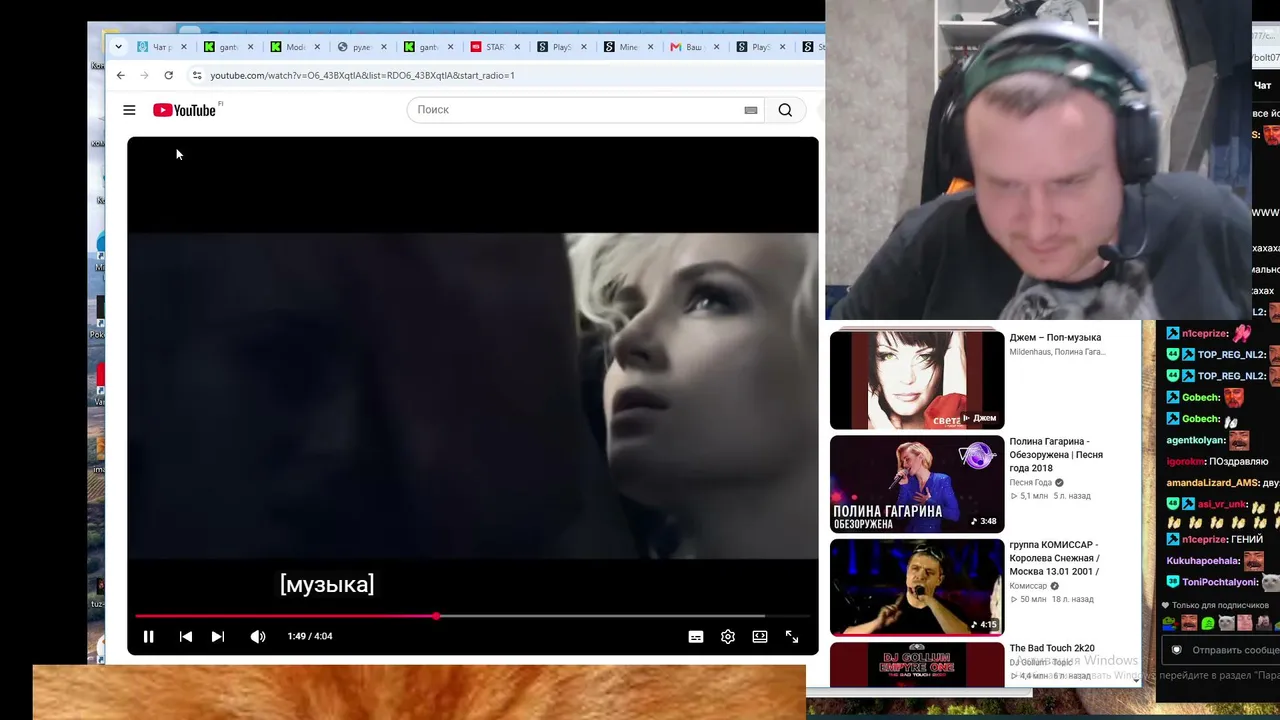Click username amandaLizard_AMS in chat
Image resolution: width=1280 pixels, height=720 pixels.
(1212, 483)
